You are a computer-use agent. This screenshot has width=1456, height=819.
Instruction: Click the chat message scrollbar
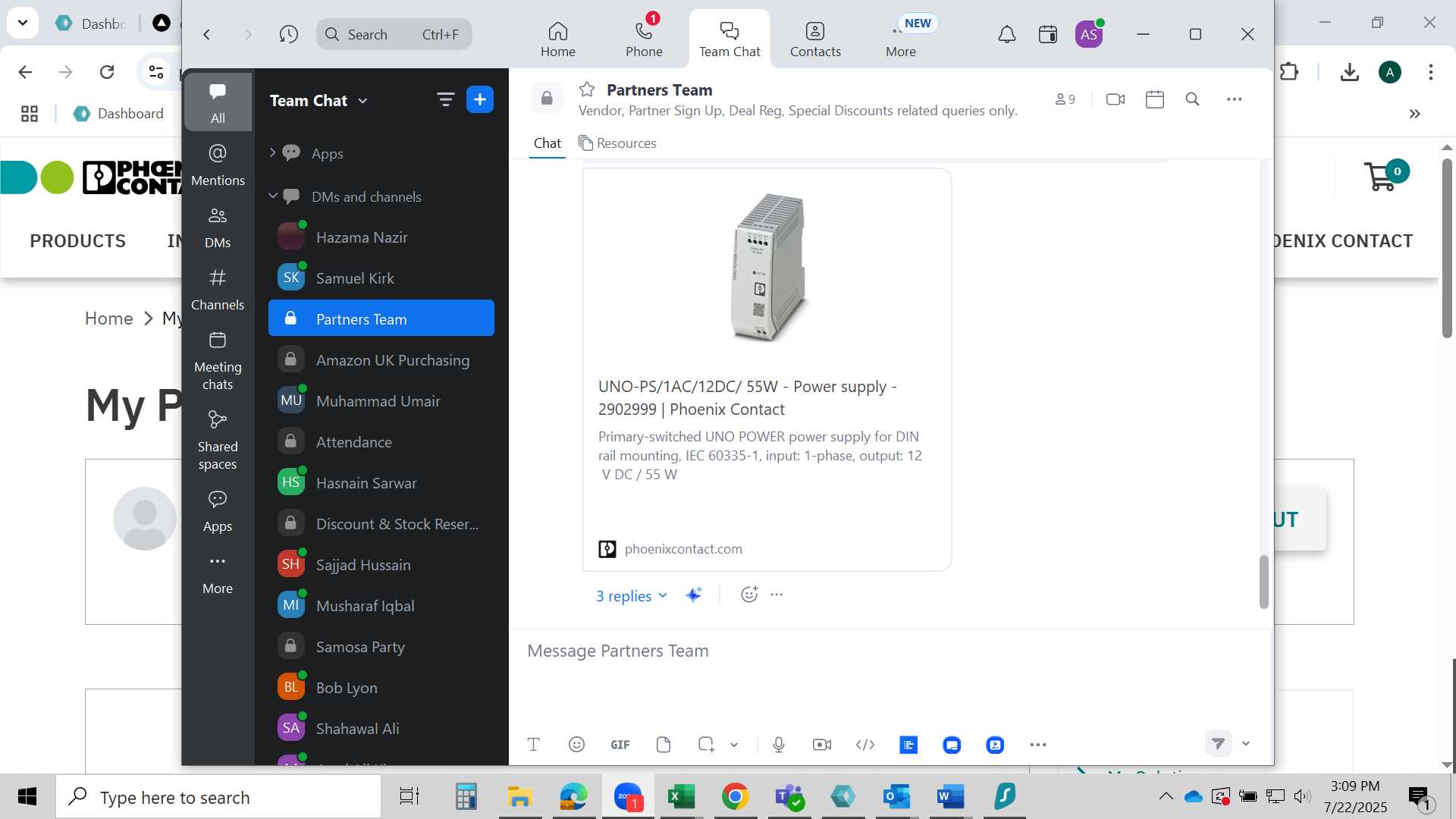tap(1263, 581)
